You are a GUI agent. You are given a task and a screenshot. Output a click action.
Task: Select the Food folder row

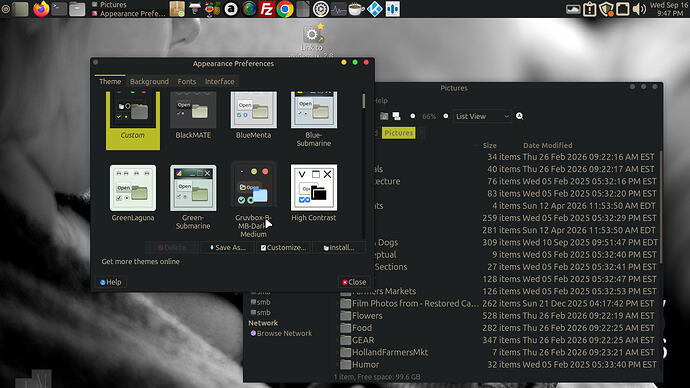[x=497, y=328]
